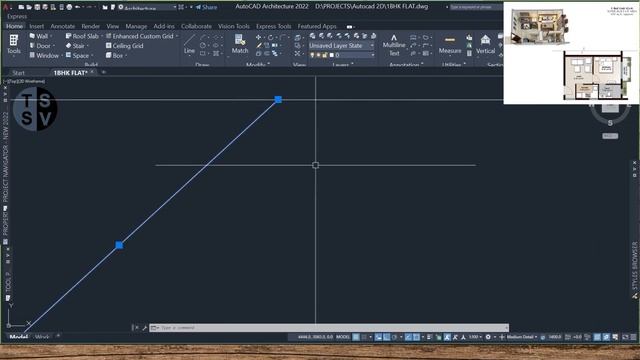Select the Move tool in Modify panel
Viewport: 640px width, 360px height.
(258, 37)
